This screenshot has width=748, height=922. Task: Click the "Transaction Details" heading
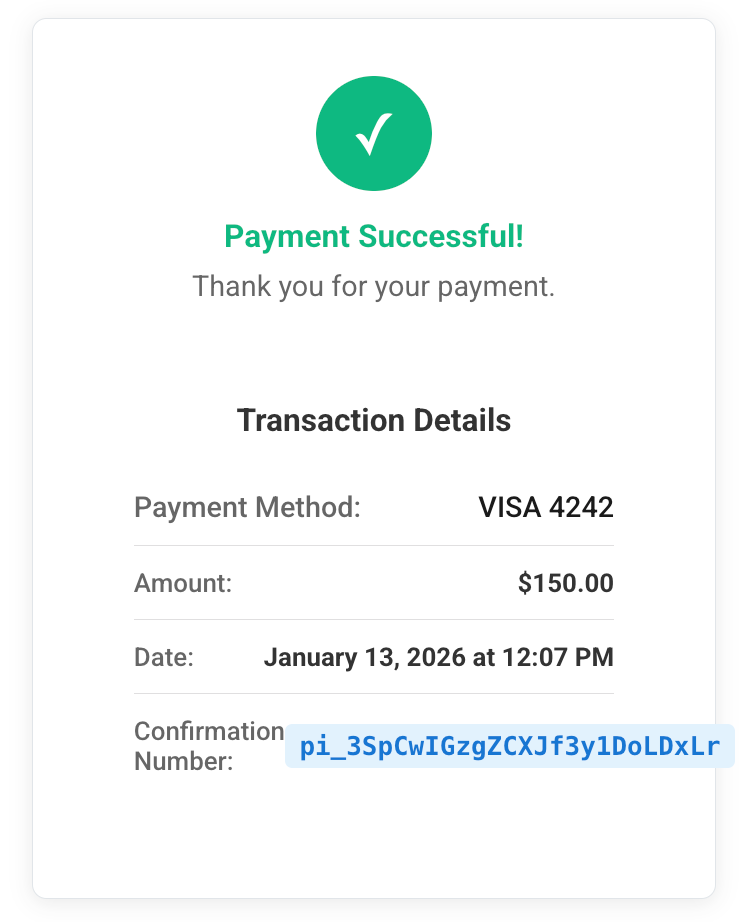[374, 420]
